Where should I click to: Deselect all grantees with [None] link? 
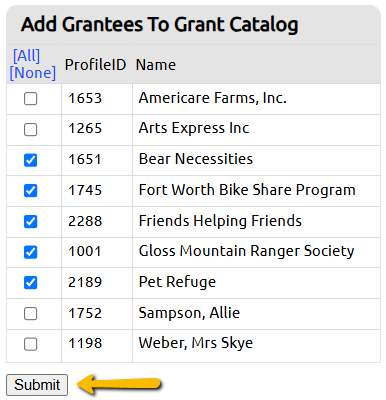pos(33,73)
